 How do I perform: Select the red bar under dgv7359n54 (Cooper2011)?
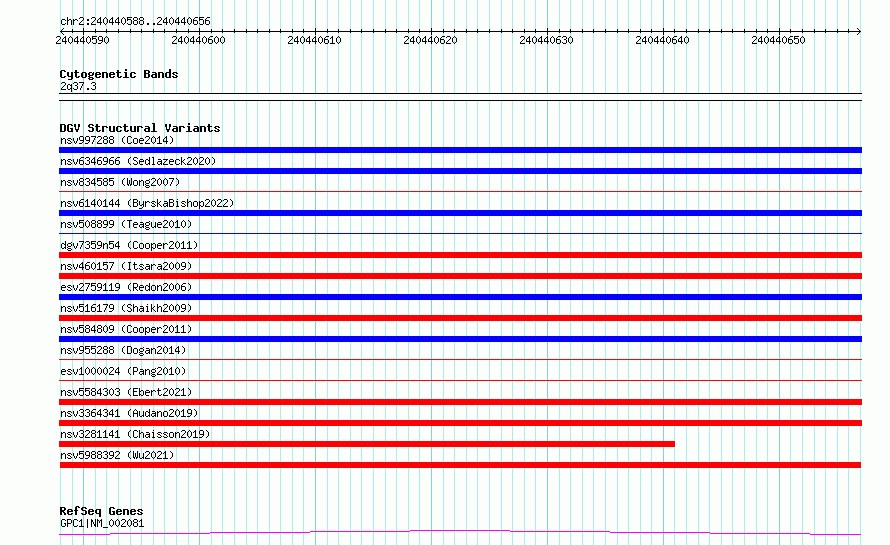[460, 255]
